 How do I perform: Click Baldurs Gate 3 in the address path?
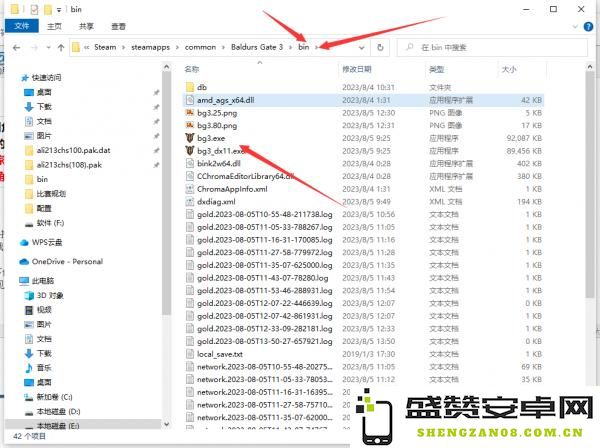coord(257,47)
